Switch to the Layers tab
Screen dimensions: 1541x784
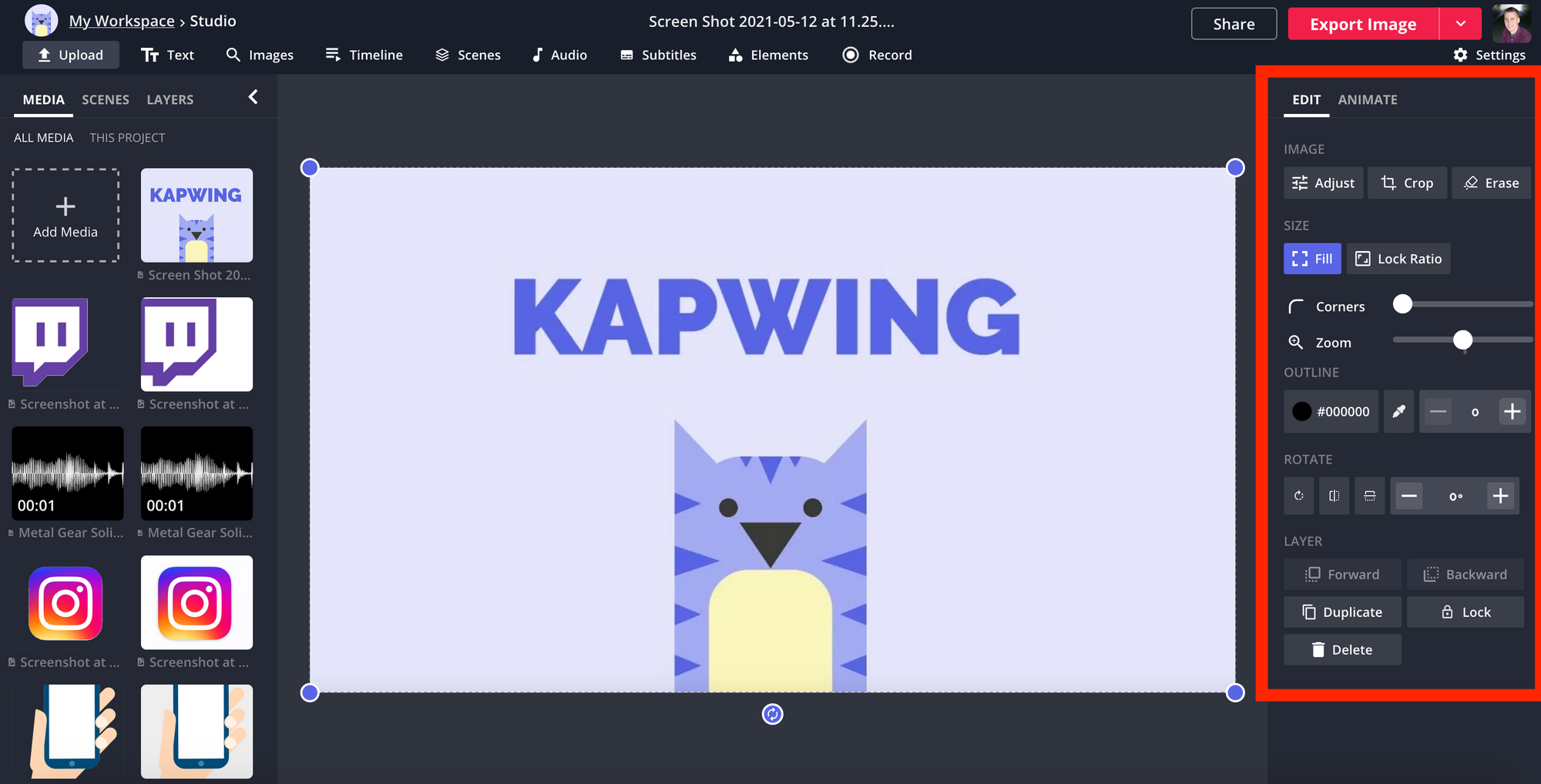coord(170,100)
